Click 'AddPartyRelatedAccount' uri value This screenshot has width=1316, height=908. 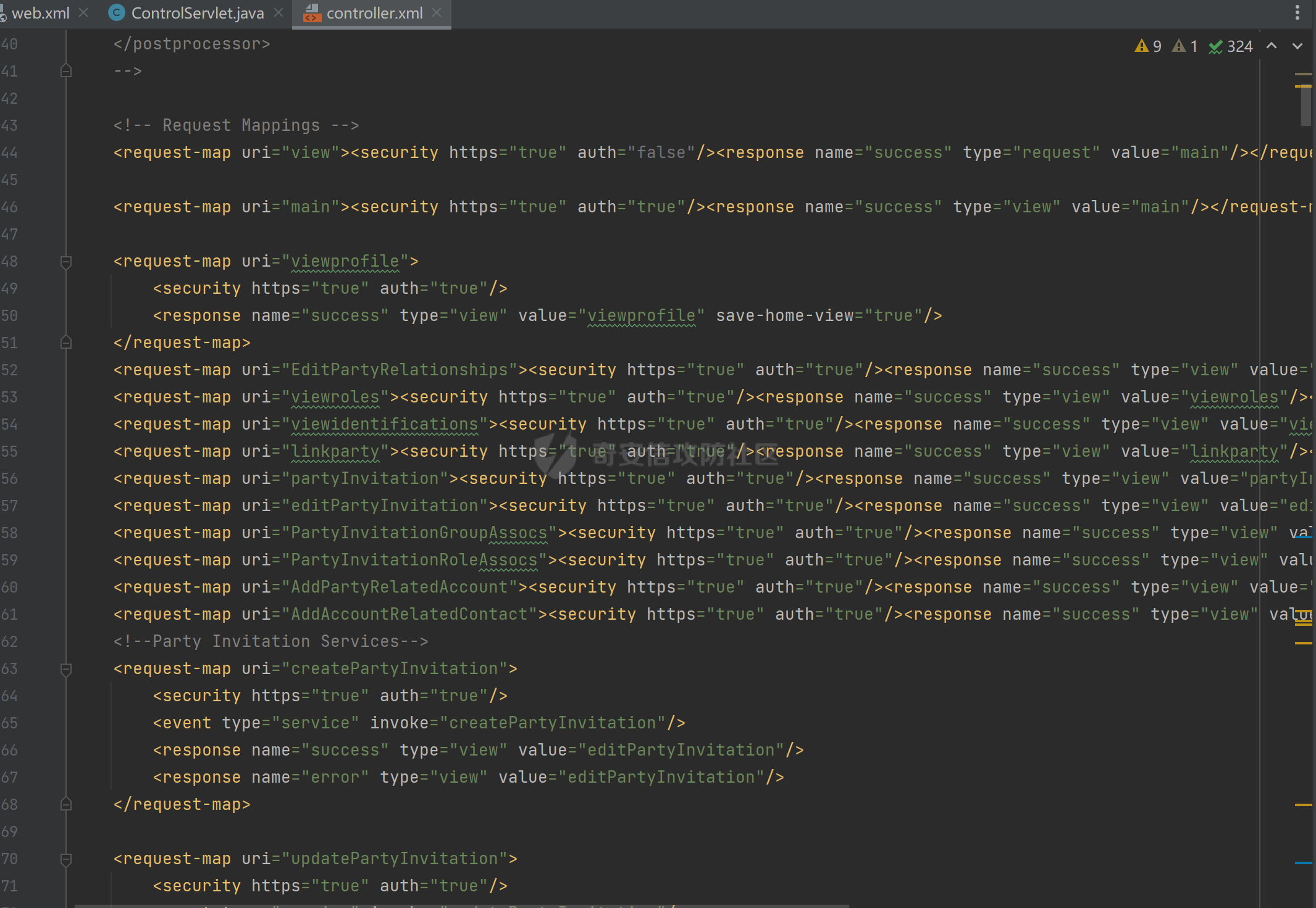coord(400,587)
